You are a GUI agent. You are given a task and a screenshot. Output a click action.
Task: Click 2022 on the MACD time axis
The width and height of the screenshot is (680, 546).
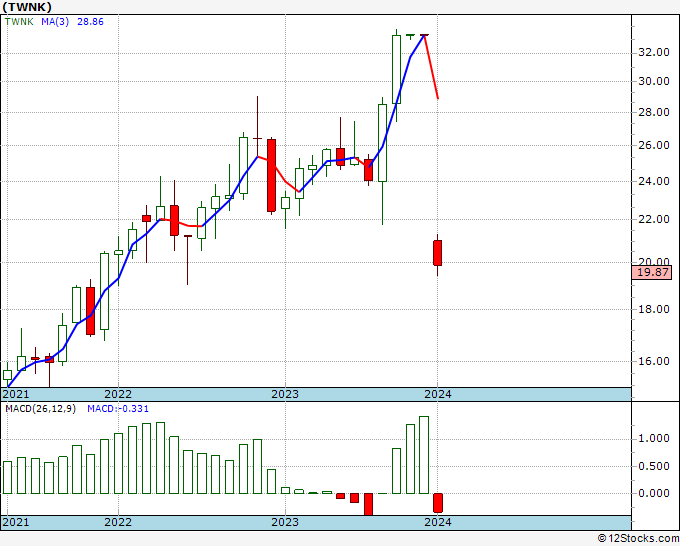pyautogui.click(x=118, y=522)
